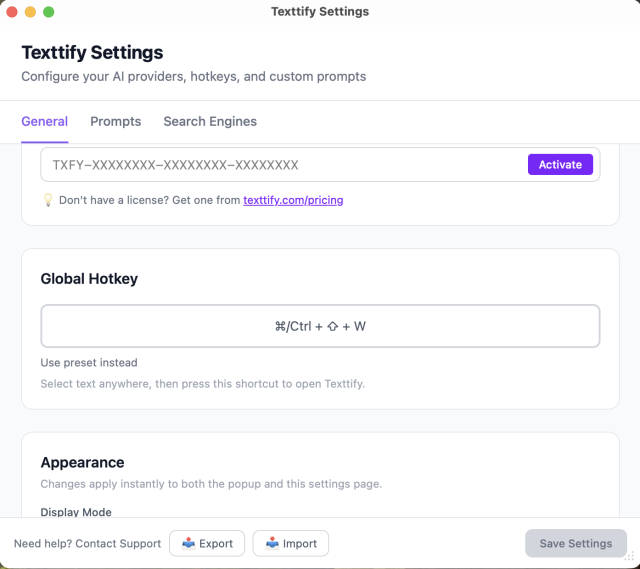
Task: Click the global hotkey recorder field
Action: click(320, 326)
